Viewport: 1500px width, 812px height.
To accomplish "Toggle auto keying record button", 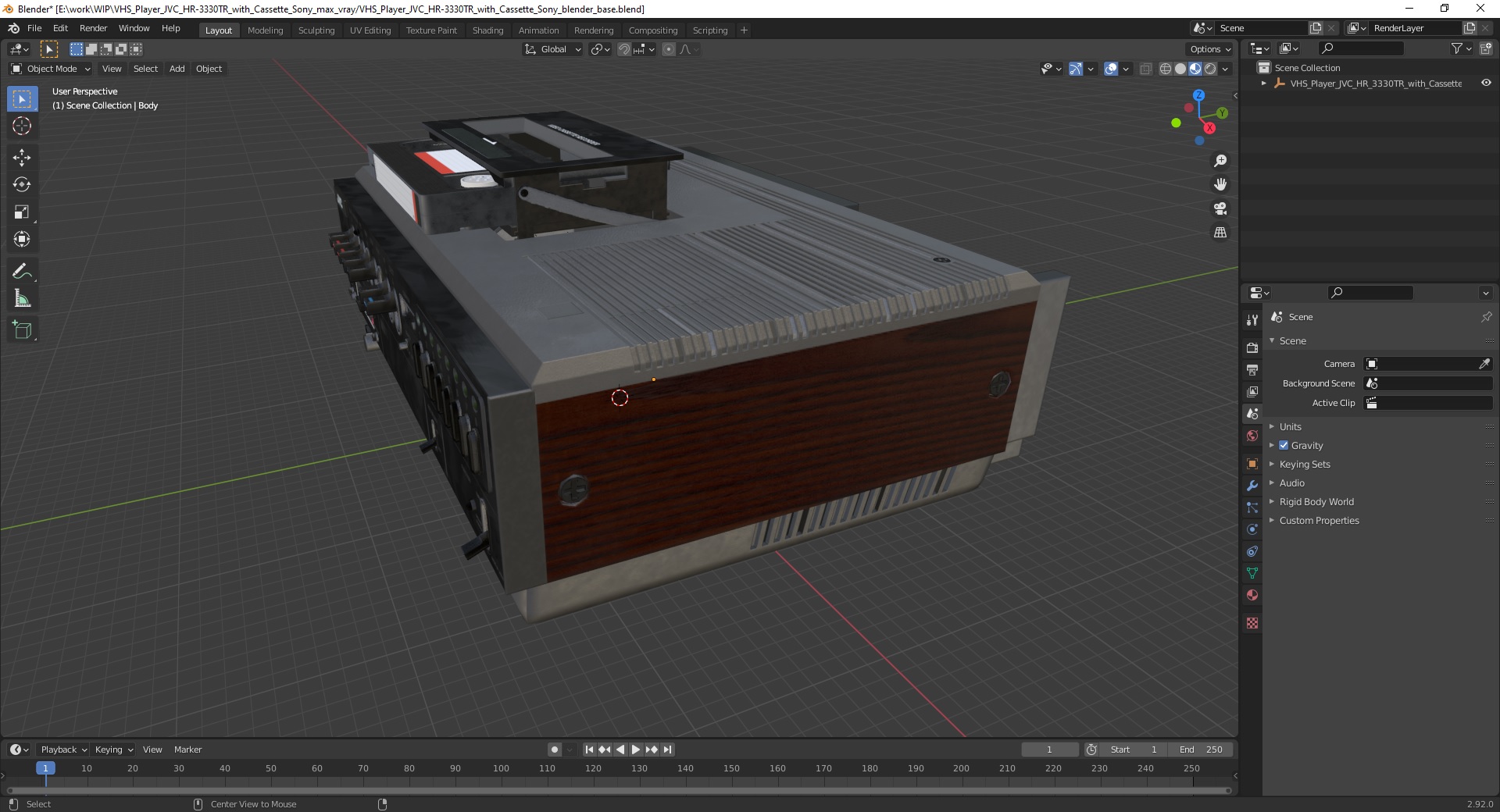I will pyautogui.click(x=555, y=750).
